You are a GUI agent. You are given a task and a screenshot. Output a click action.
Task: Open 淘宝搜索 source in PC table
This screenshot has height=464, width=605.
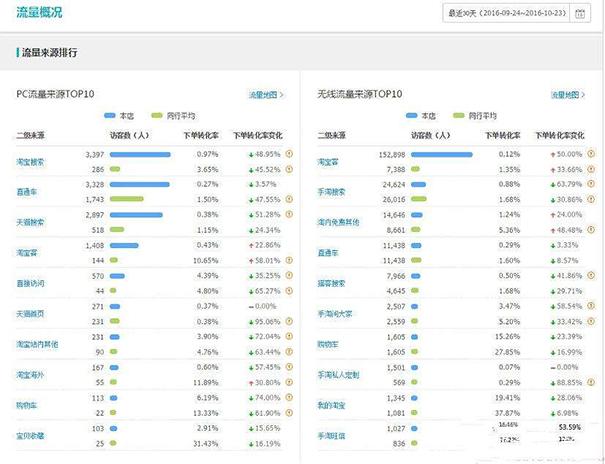[30, 162]
